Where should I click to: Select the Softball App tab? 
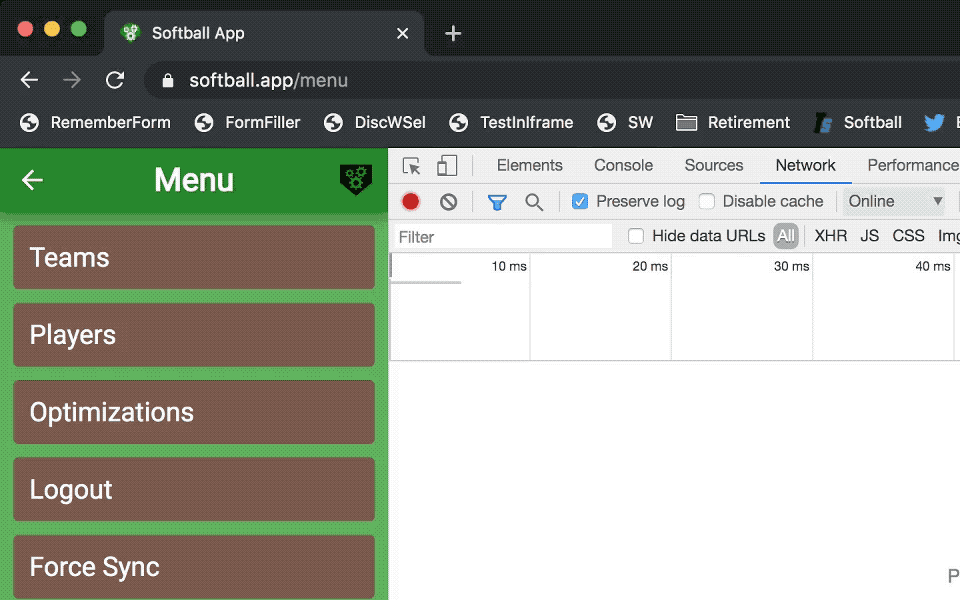pos(264,33)
